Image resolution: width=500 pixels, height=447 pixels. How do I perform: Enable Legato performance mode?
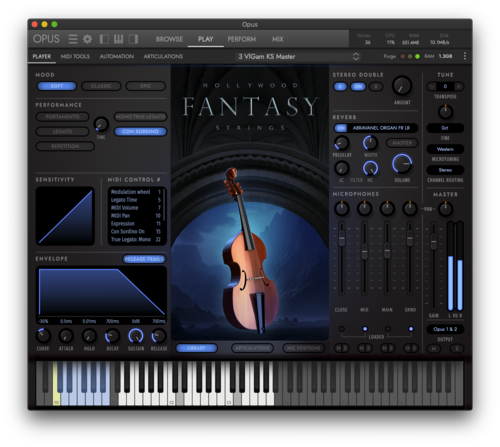[62, 131]
